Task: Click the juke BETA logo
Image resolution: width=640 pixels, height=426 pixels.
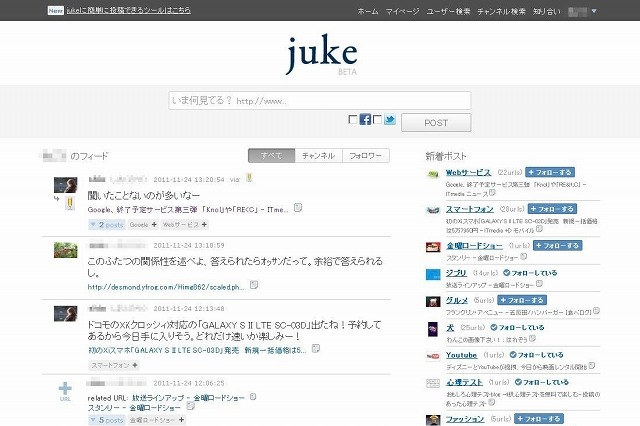Action: 322,55
